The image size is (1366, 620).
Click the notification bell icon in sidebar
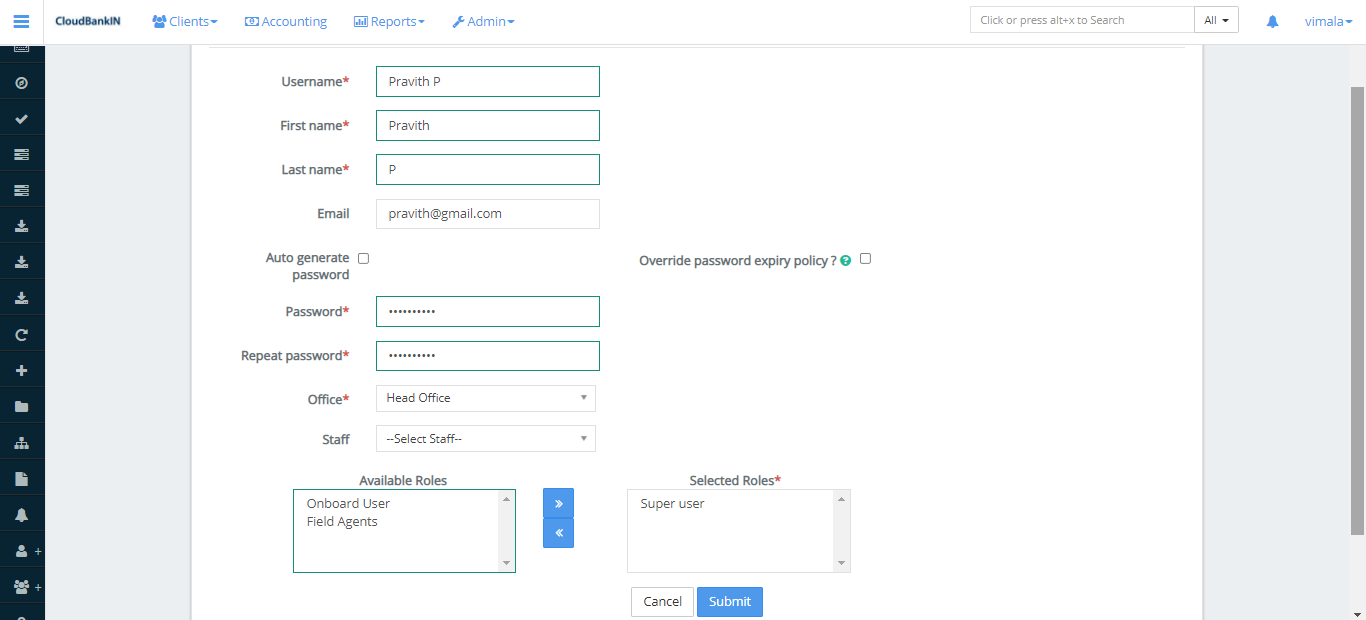pos(21,512)
